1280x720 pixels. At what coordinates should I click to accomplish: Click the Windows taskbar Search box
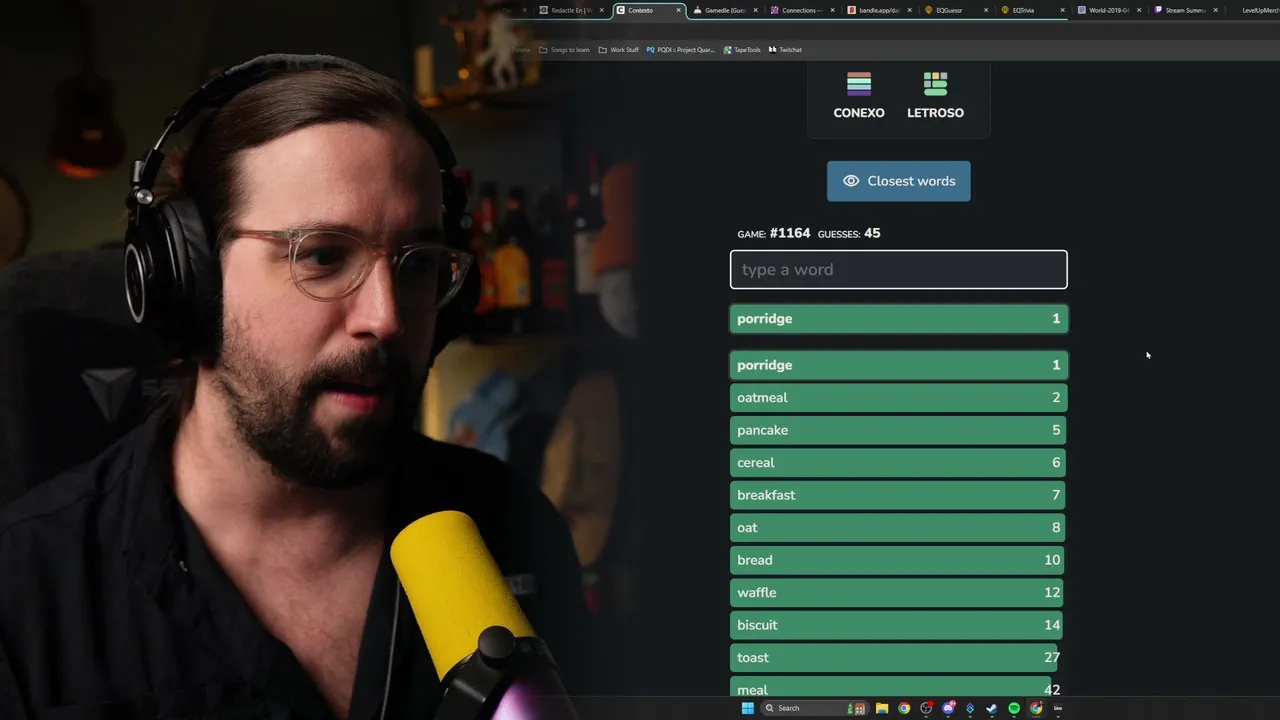(x=814, y=708)
